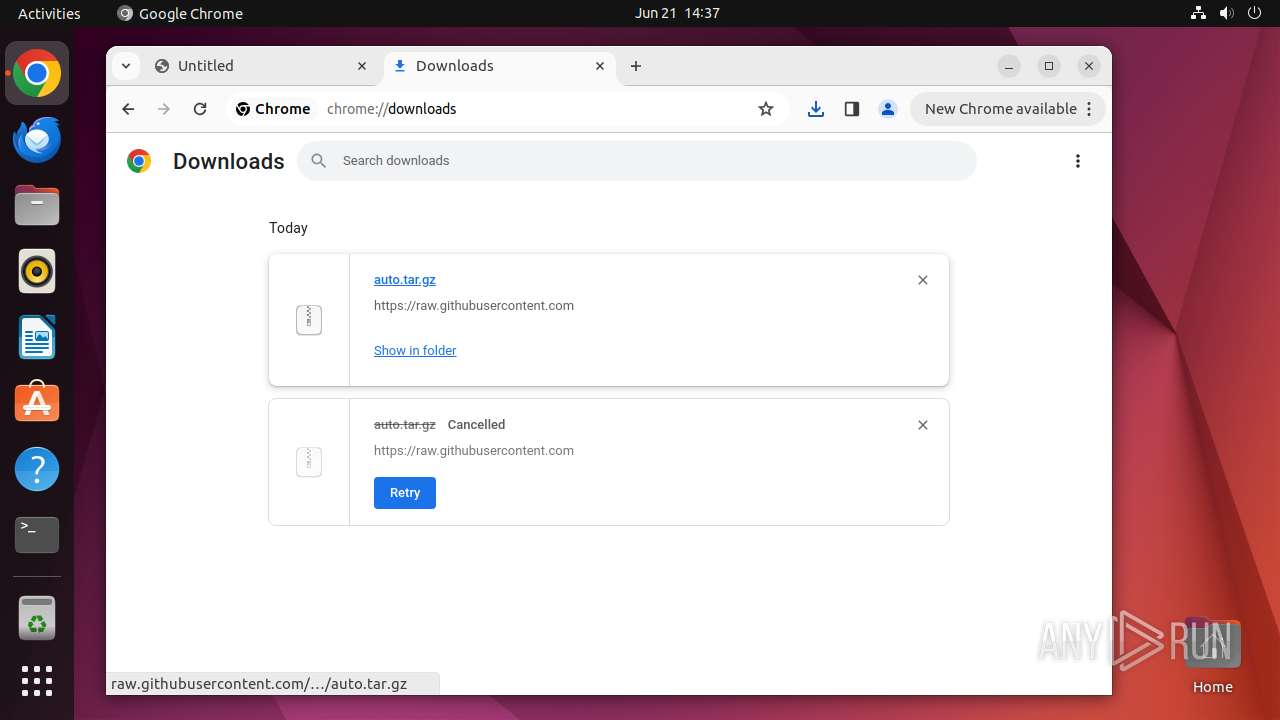Launch Google Chrome from the dock
Viewport: 1280px width, 720px height.
37,73
